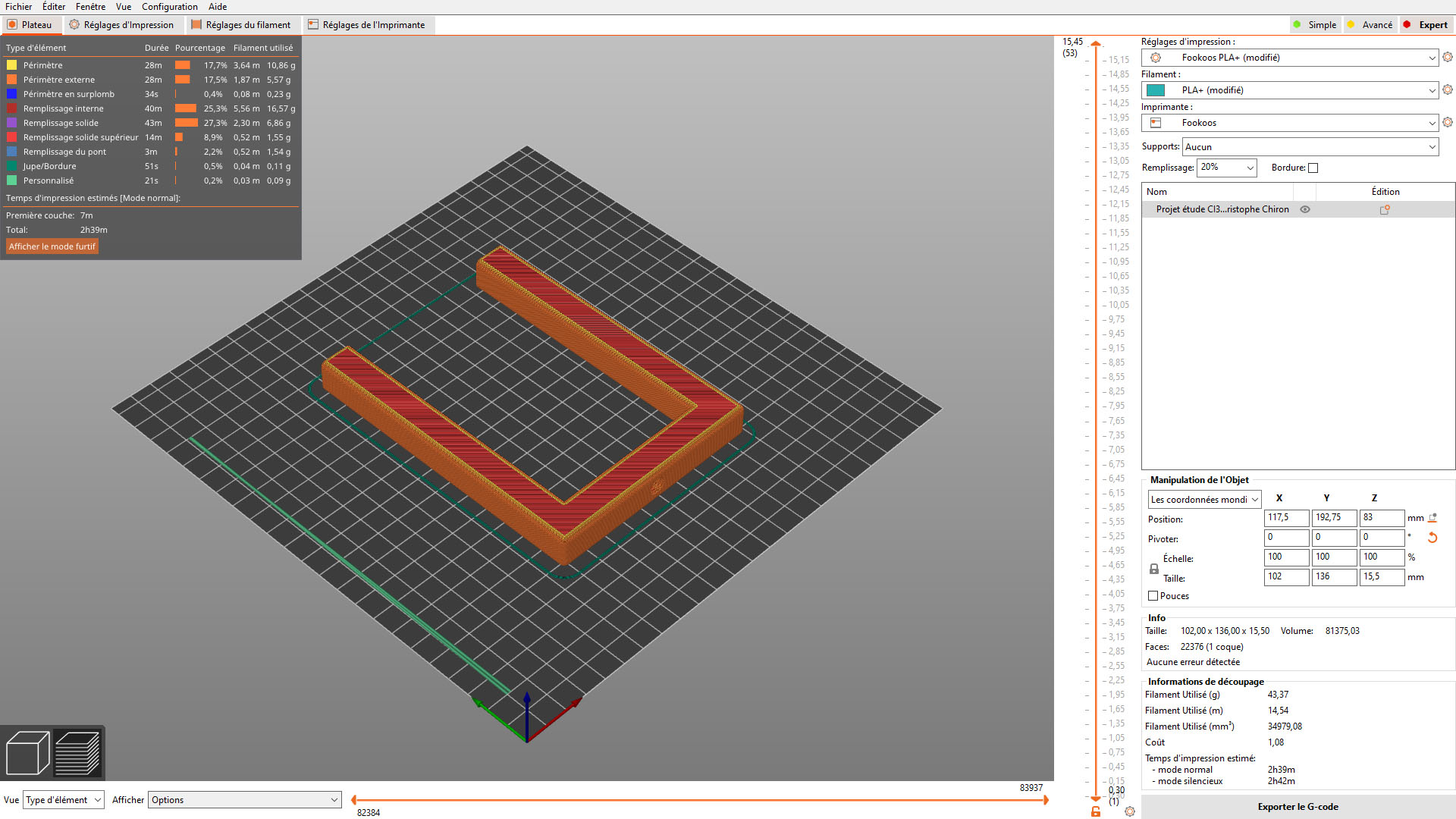The height and width of the screenshot is (819, 1456).
Task: Toggle visibility eye of Projet étude object
Action: pyautogui.click(x=1305, y=210)
